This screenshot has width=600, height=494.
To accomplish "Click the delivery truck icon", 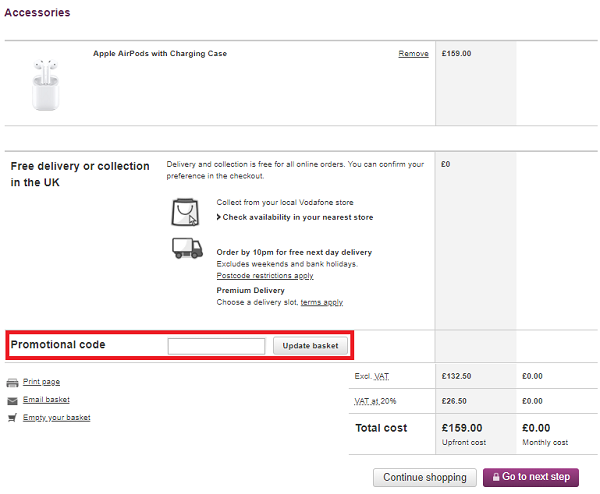I will (x=187, y=248).
